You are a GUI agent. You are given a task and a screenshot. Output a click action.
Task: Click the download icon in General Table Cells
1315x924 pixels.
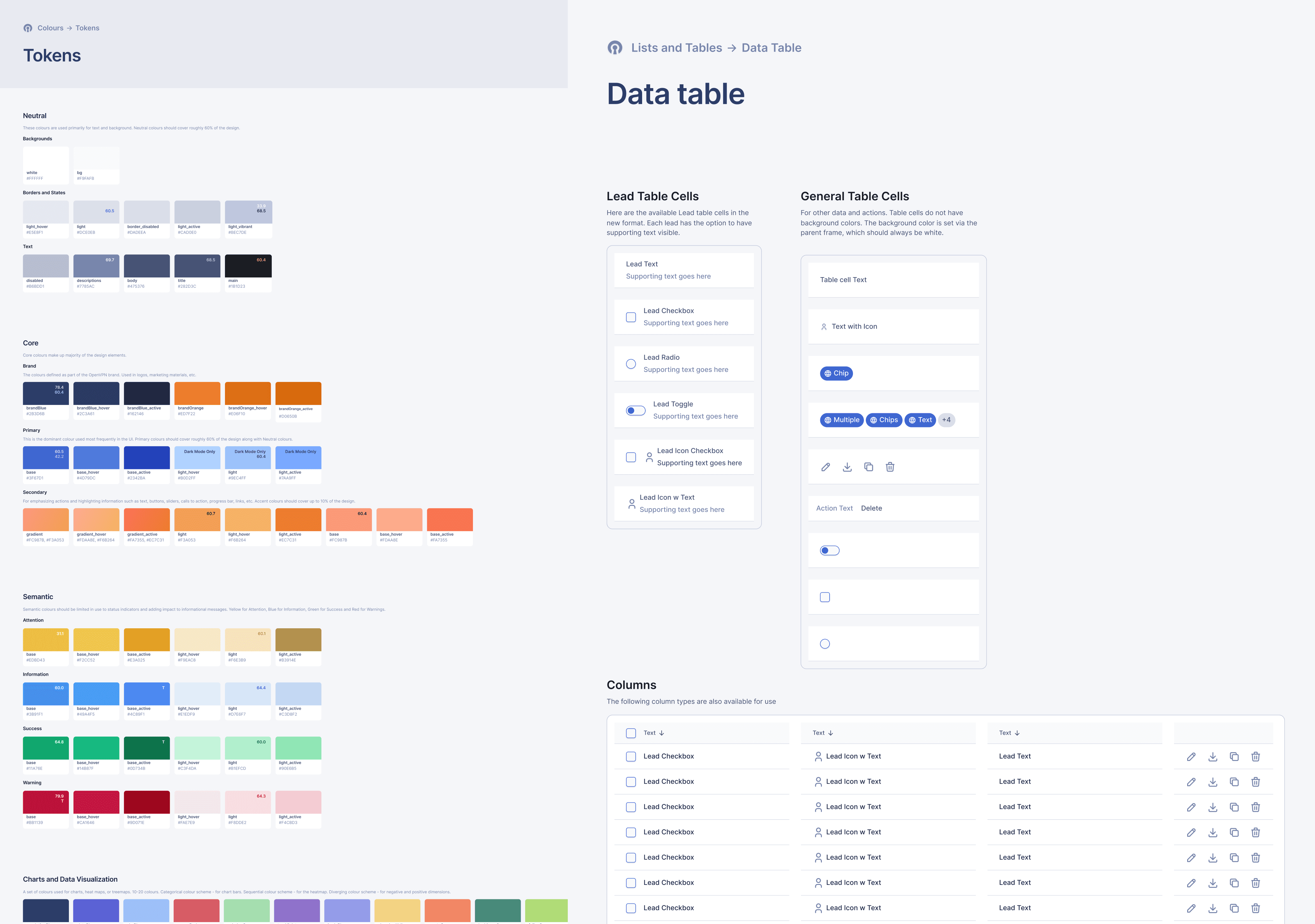click(x=847, y=467)
